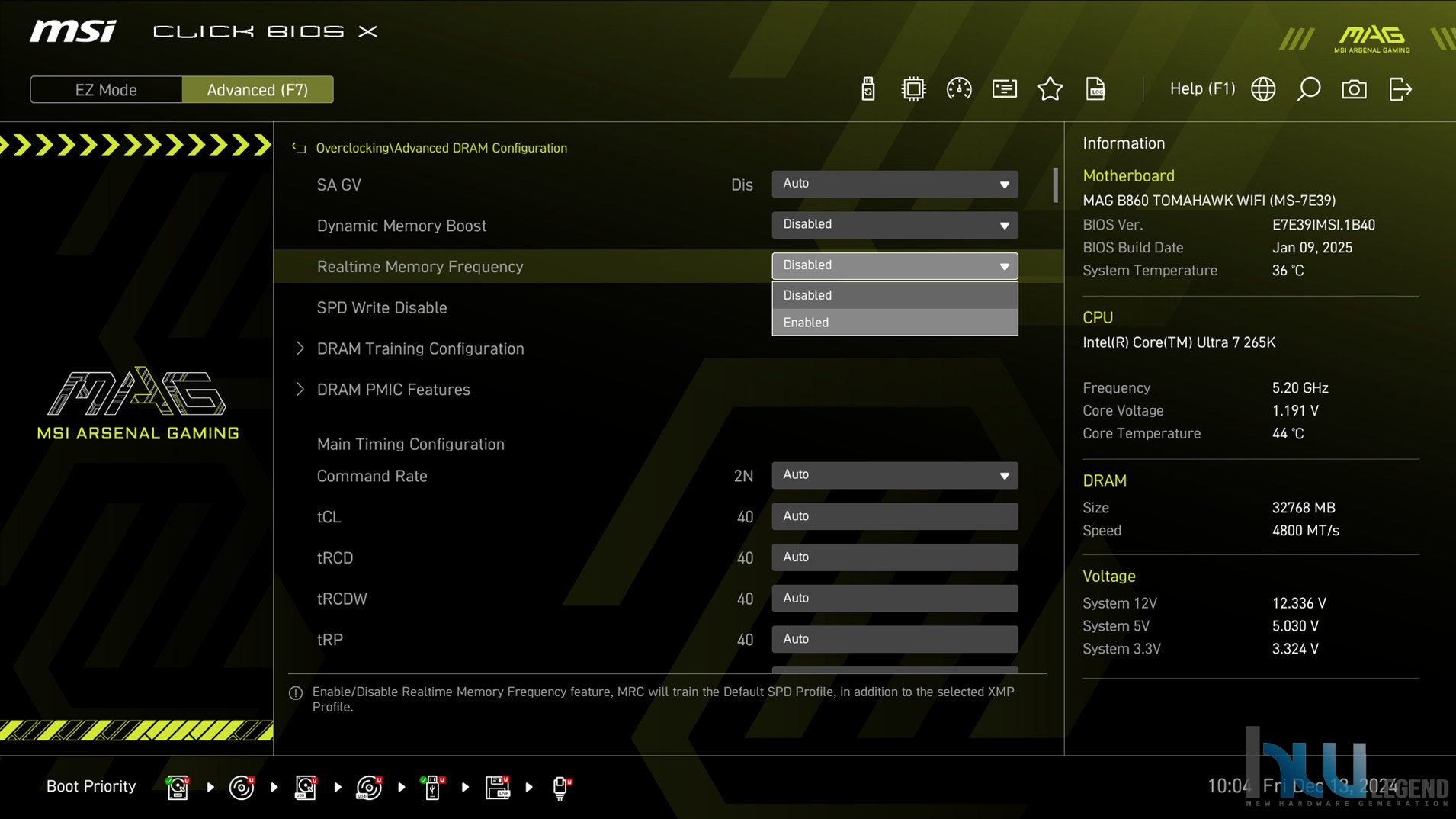Choose Disabled in the open dropdown list
The height and width of the screenshot is (819, 1456).
point(894,295)
